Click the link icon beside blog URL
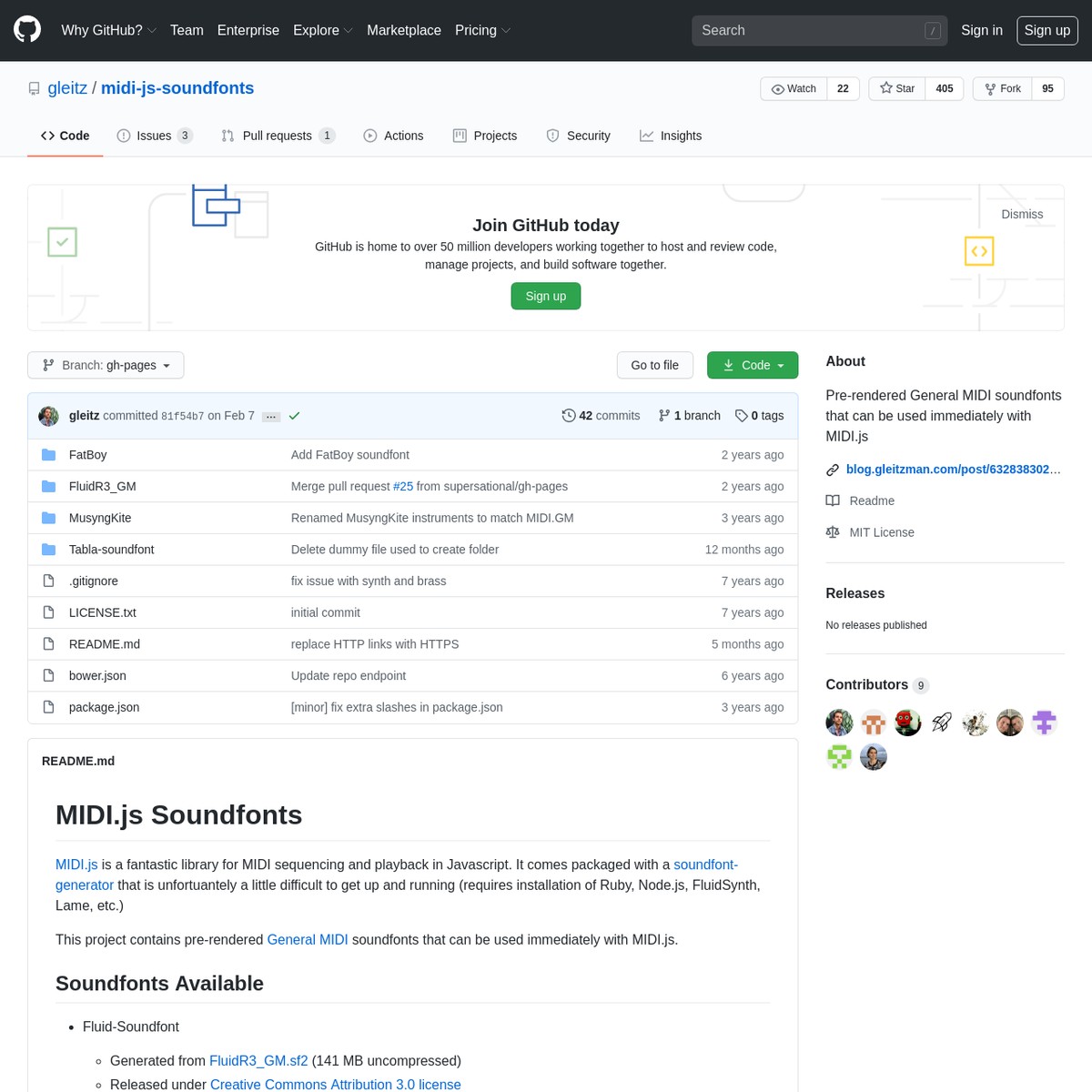This screenshot has height=1092, width=1092. (833, 470)
